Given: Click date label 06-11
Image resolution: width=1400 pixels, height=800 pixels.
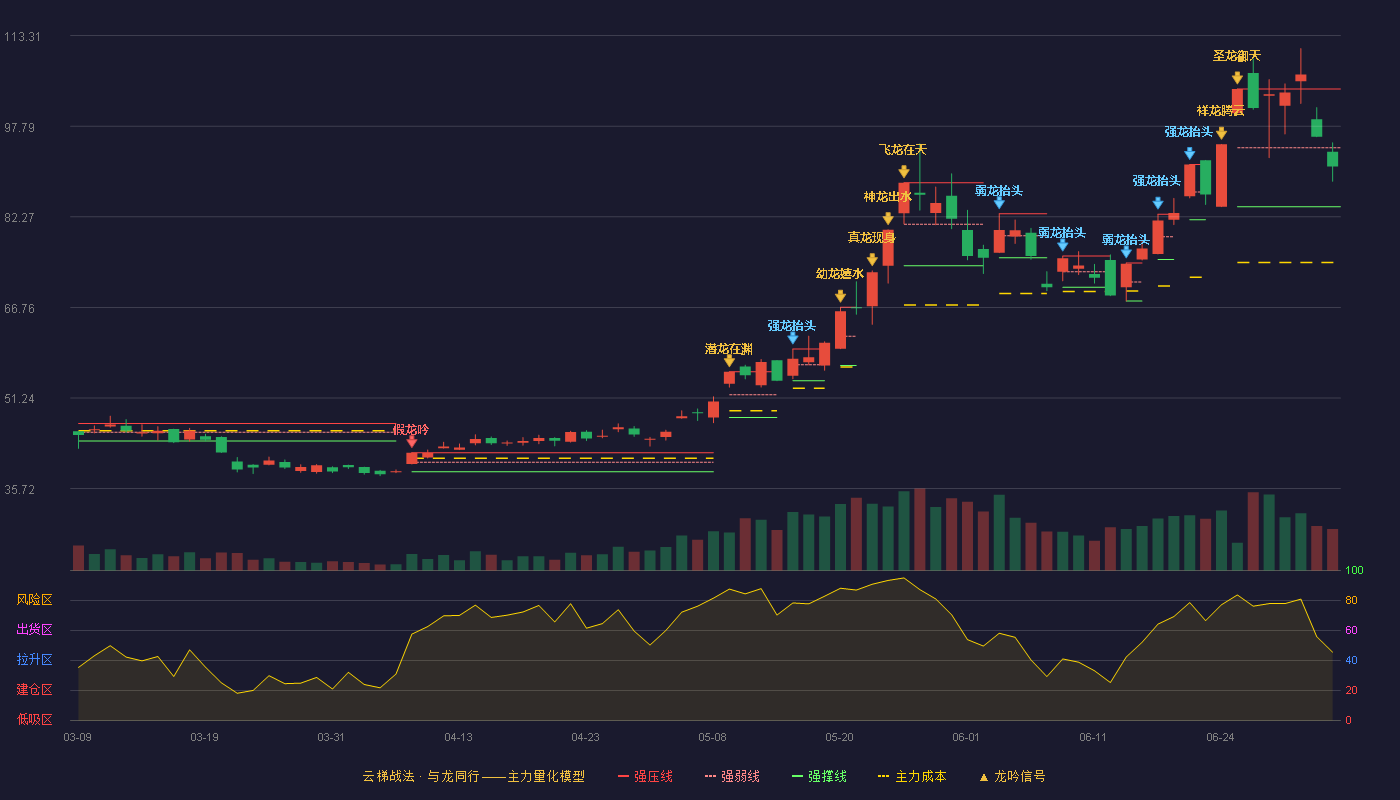Looking at the screenshot, I should pyautogui.click(x=1093, y=737).
